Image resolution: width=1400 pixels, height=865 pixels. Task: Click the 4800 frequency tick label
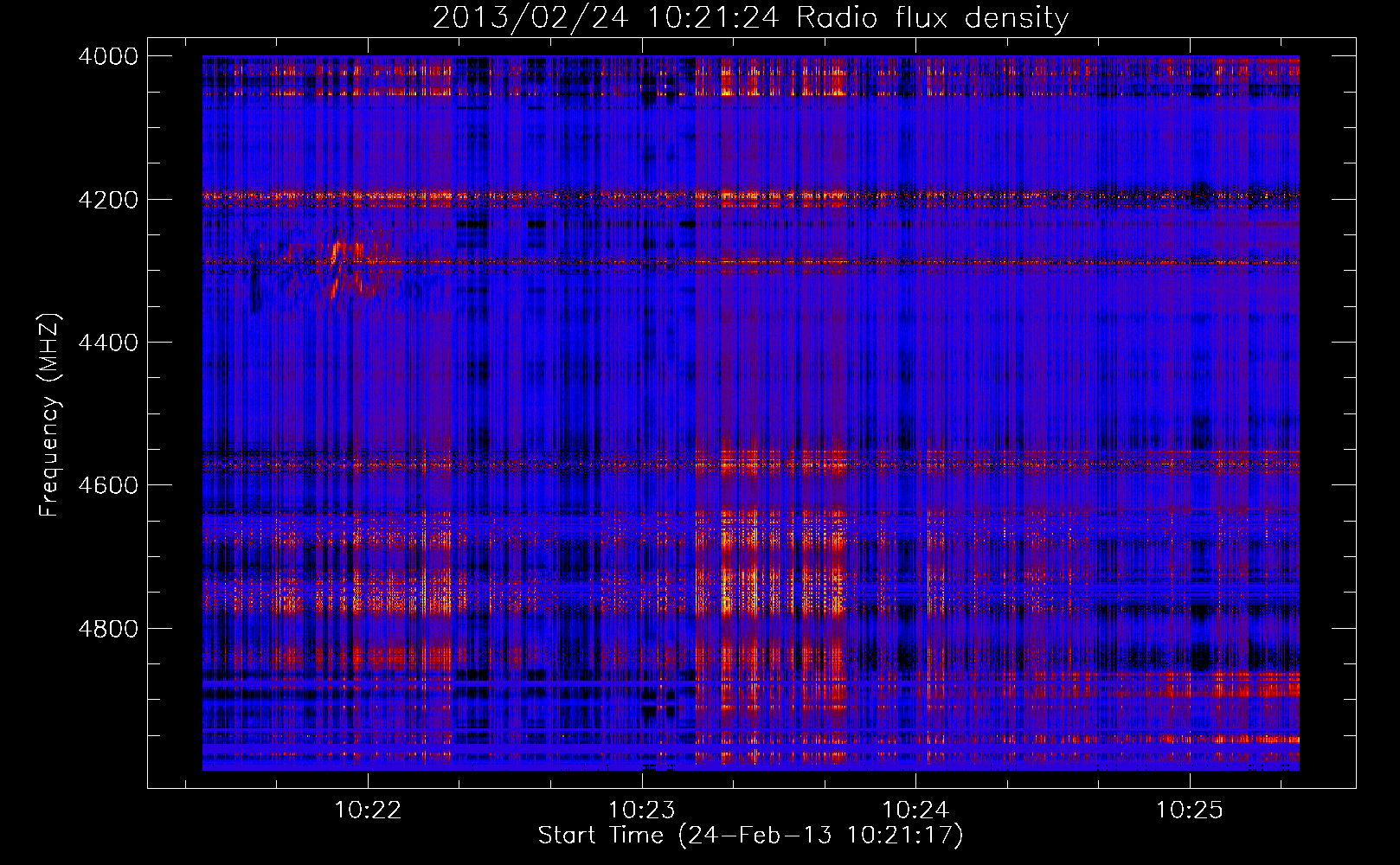click(108, 629)
